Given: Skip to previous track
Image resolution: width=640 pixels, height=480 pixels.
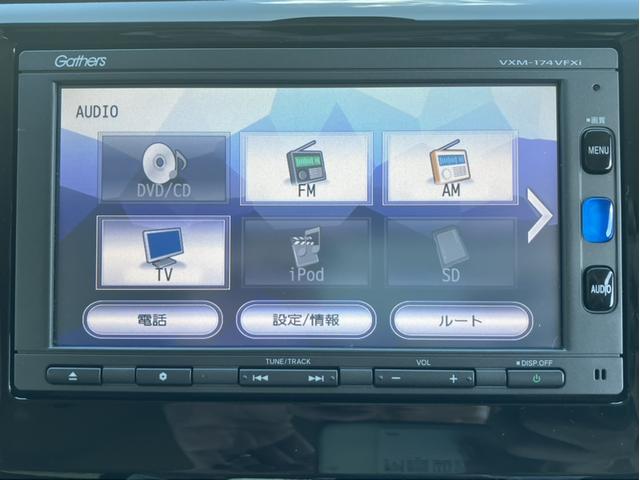Looking at the screenshot, I should pyautogui.click(x=261, y=378).
